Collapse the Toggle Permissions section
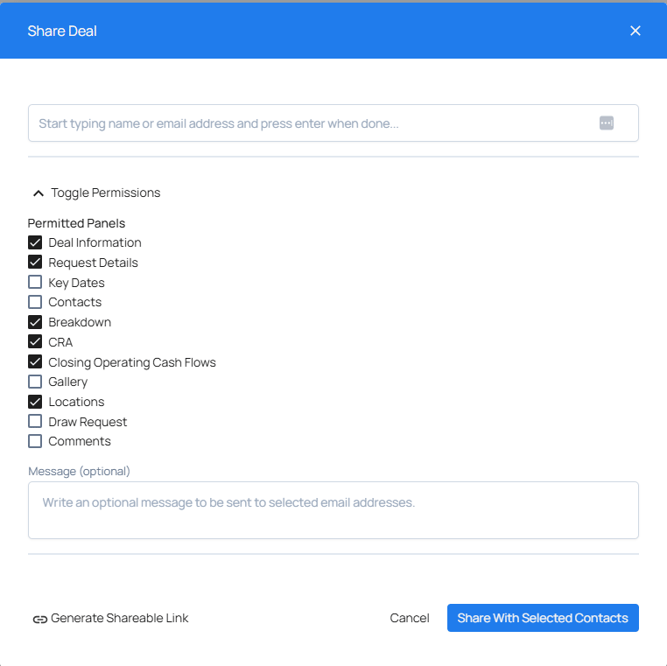This screenshot has width=667, height=666. [39, 193]
